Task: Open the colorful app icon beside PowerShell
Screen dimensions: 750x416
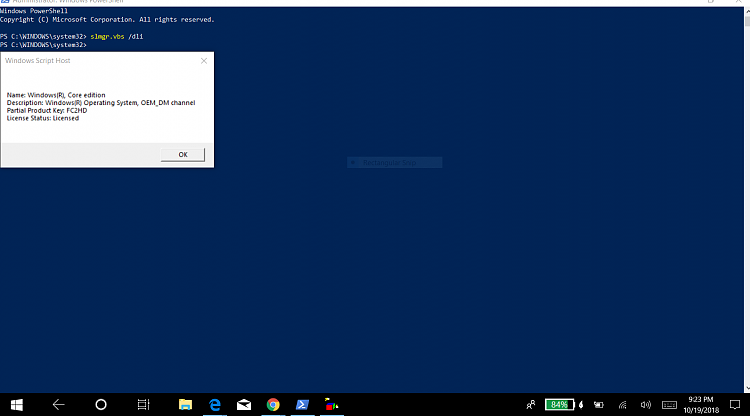Action: 331,405
